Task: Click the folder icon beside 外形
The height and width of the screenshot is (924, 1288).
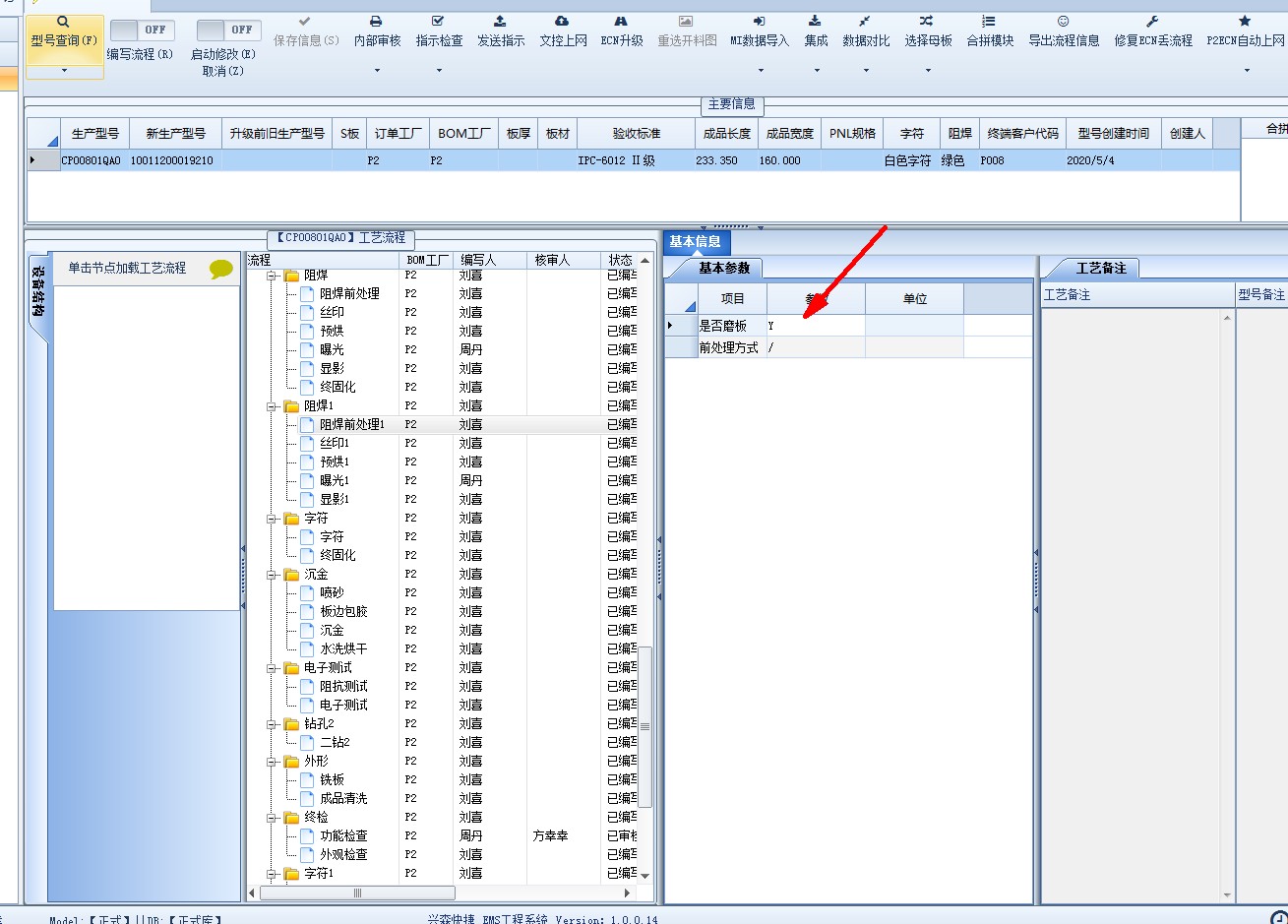Action: click(291, 761)
